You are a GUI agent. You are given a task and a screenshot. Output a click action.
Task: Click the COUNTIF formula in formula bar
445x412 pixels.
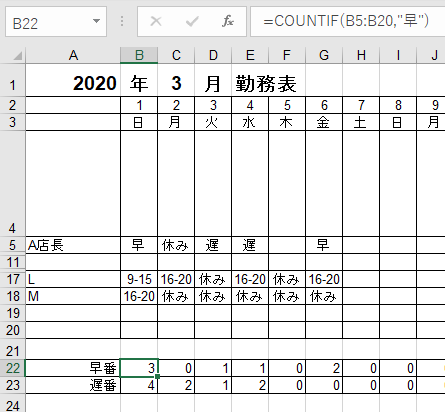point(346,21)
